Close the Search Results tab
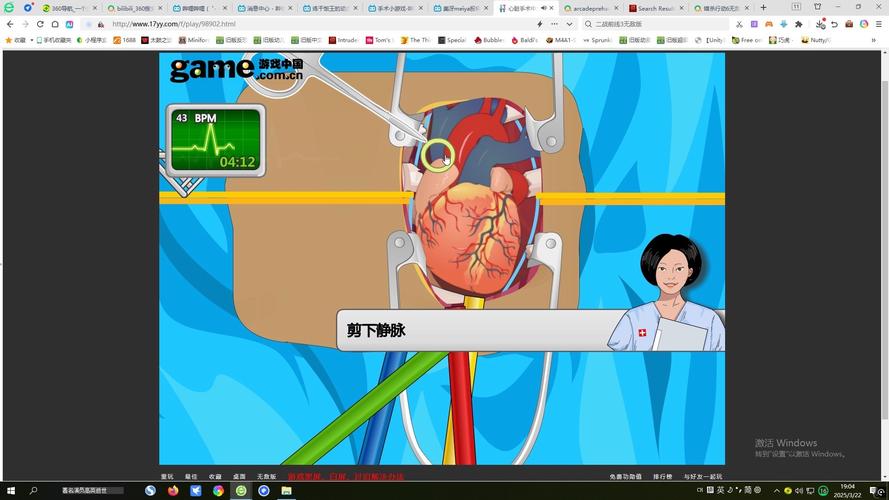The image size is (889, 500). click(681, 8)
